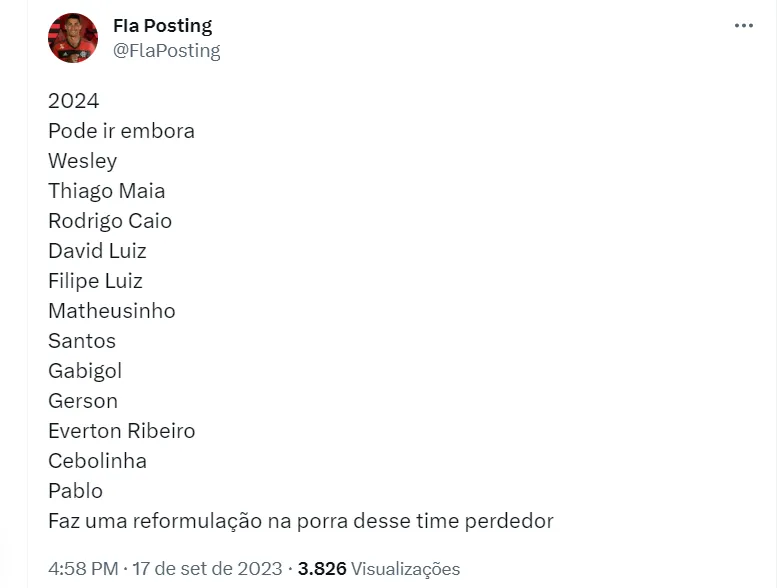Click "David Luiz" in the list
Viewport: 777px width, 588px height.
[x=97, y=251]
